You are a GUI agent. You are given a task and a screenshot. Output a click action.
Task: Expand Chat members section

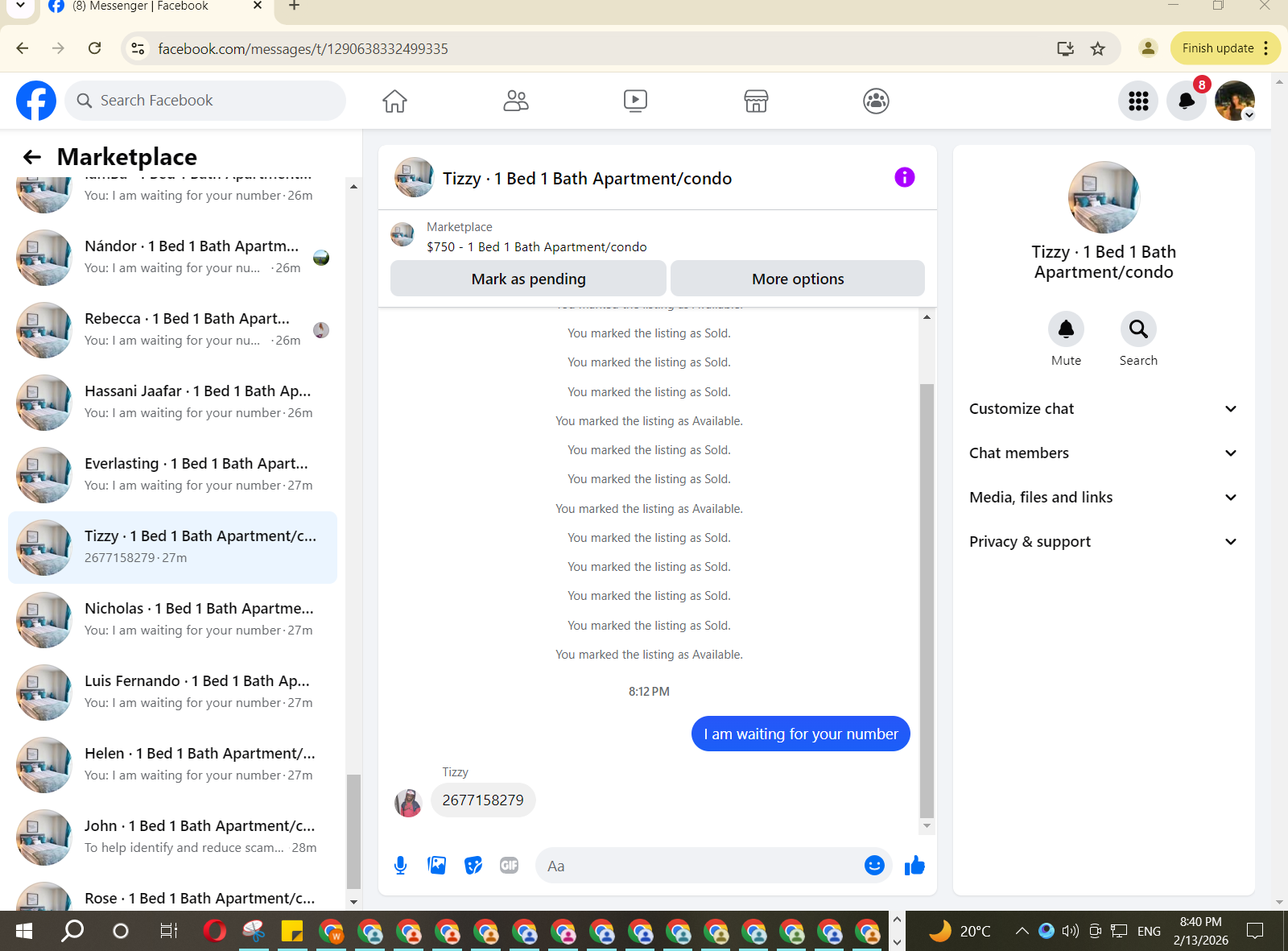(x=1103, y=453)
